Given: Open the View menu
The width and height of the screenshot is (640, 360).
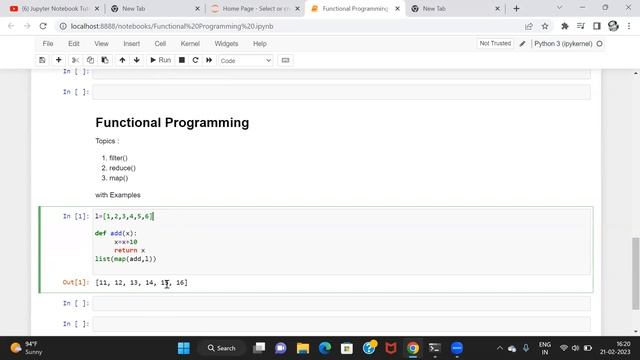Looking at the screenshot, I should pos(101,44).
